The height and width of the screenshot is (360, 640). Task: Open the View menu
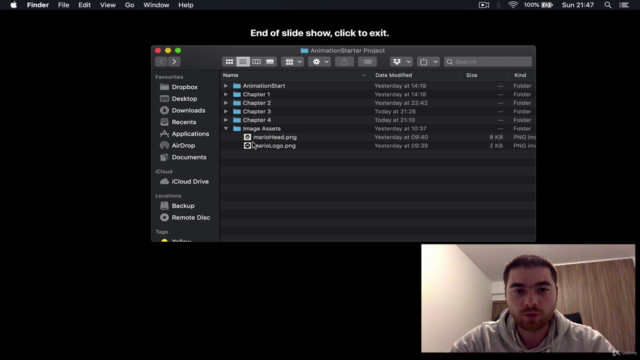tap(108, 5)
